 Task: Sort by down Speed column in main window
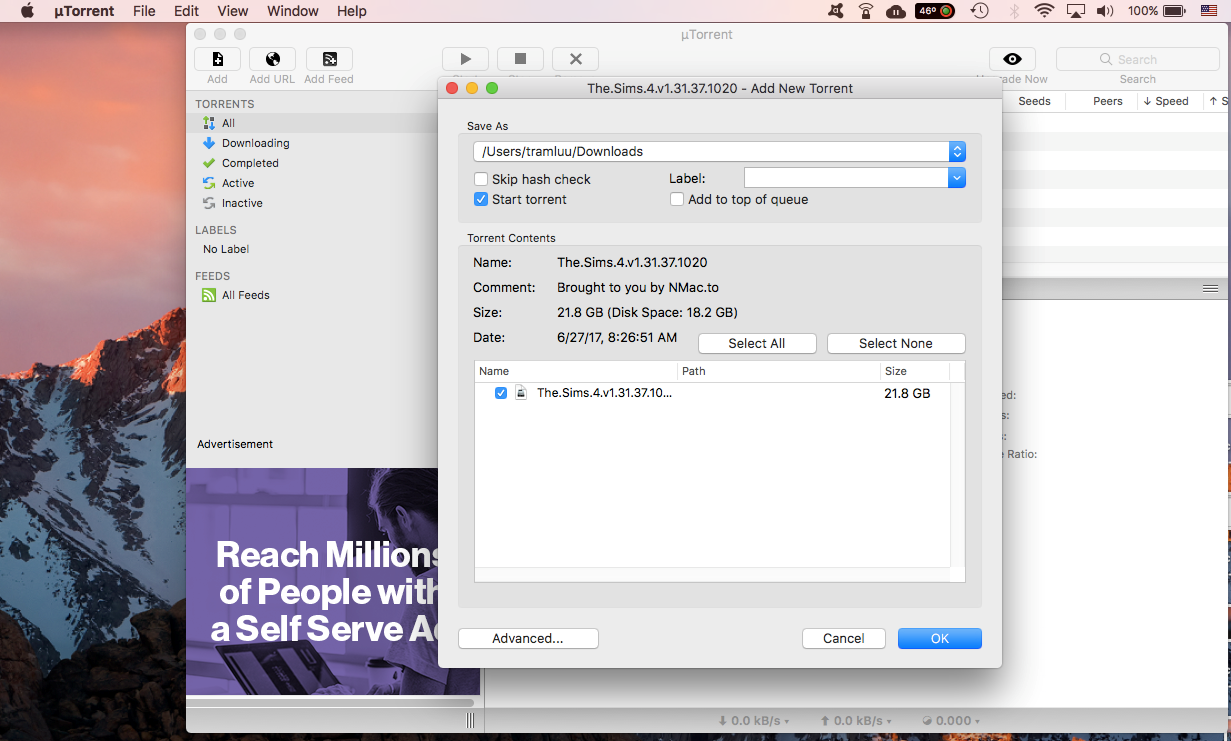coord(1171,101)
